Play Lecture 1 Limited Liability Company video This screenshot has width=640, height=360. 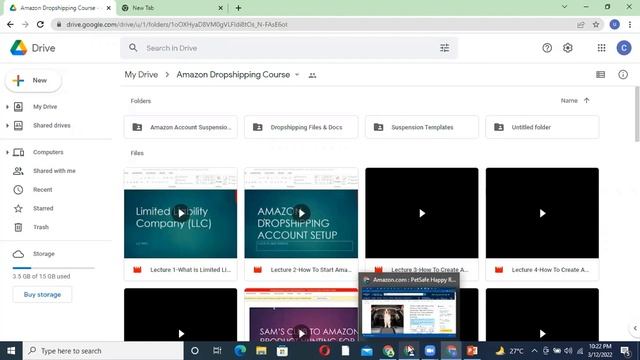pyautogui.click(x=181, y=213)
